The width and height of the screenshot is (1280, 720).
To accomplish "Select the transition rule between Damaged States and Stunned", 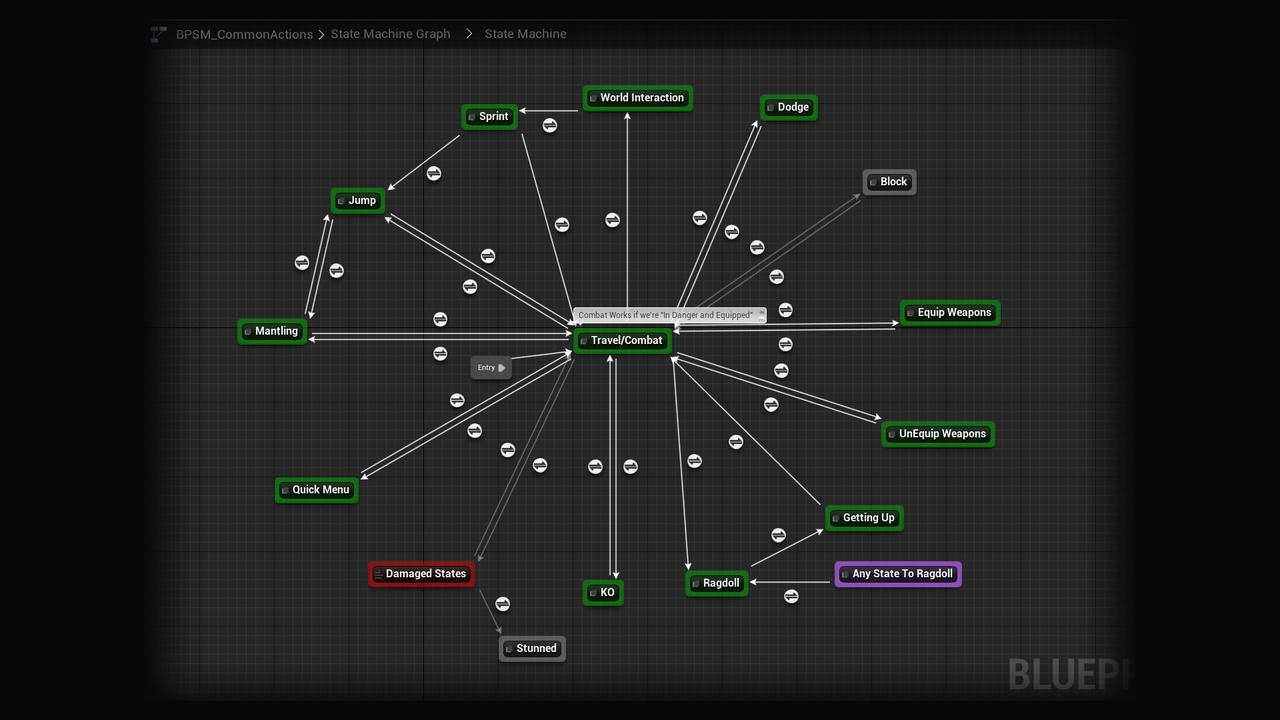I will pyautogui.click(x=503, y=604).
